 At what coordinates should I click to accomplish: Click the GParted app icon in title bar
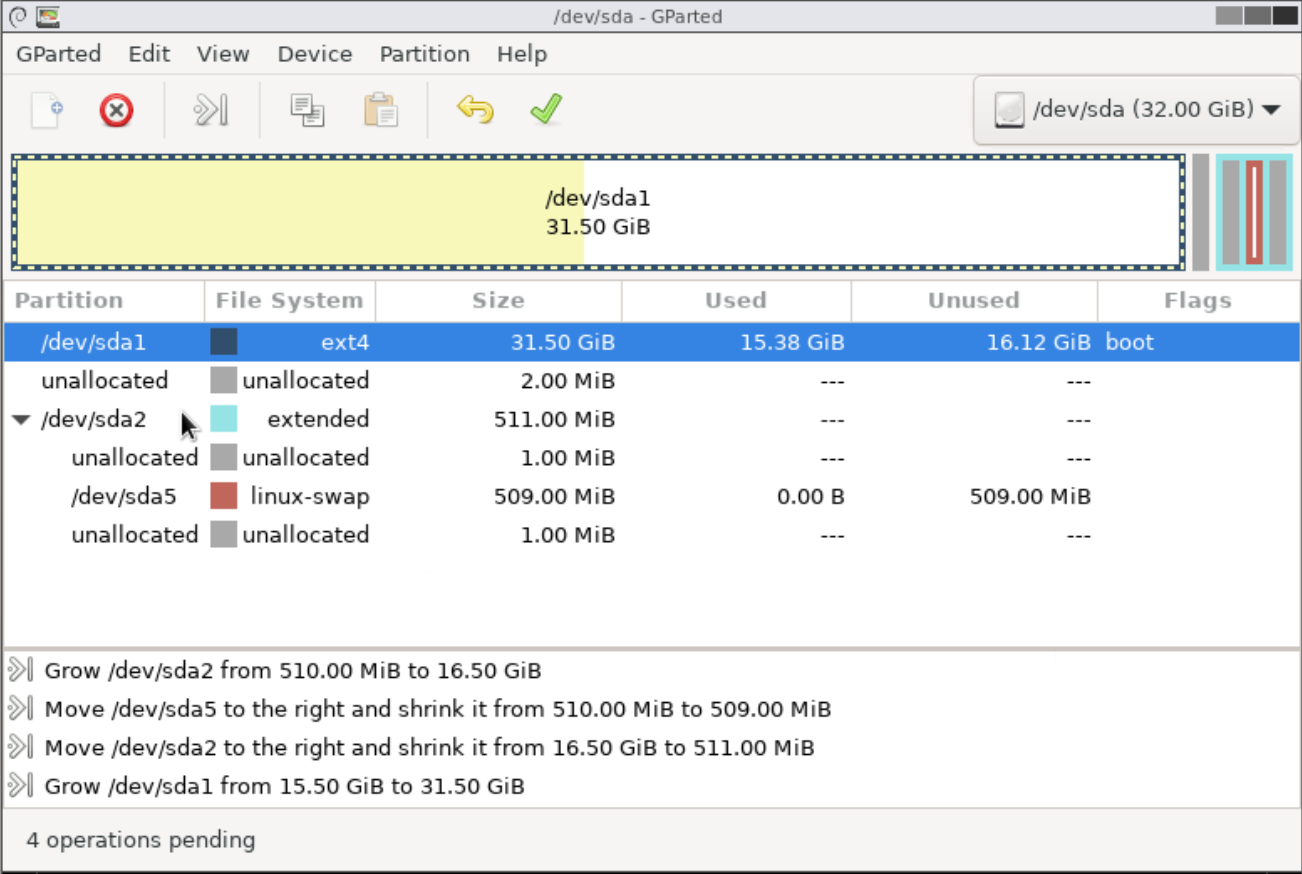47,16
